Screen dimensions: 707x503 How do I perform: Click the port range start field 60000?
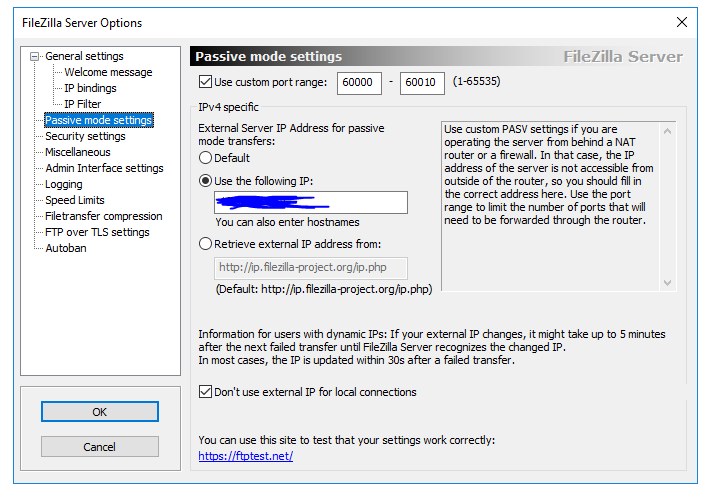click(x=359, y=83)
